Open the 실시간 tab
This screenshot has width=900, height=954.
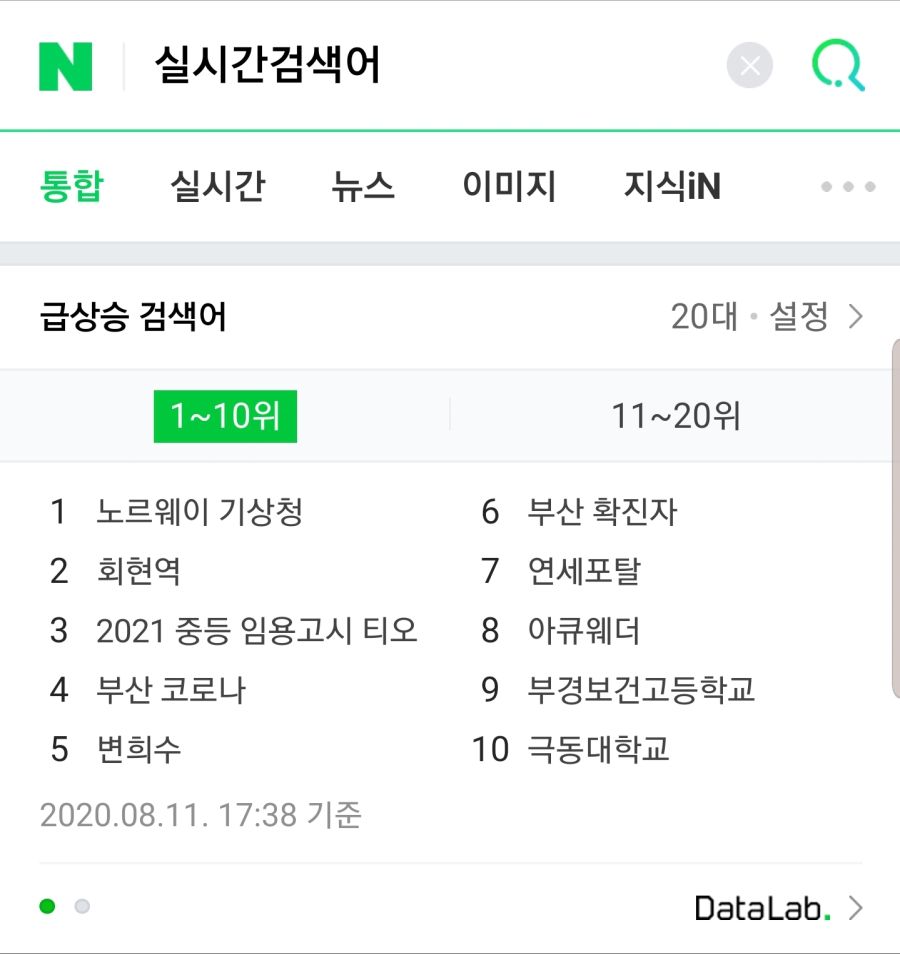(x=218, y=186)
